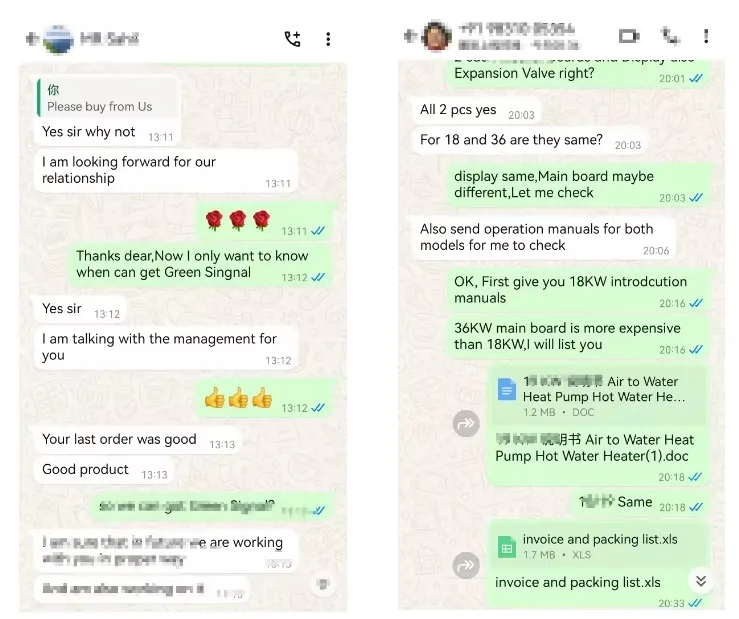This screenshot has height=619, width=739.
Task: Tap the '36KW main board is more expensive' message
Action: coord(579,336)
